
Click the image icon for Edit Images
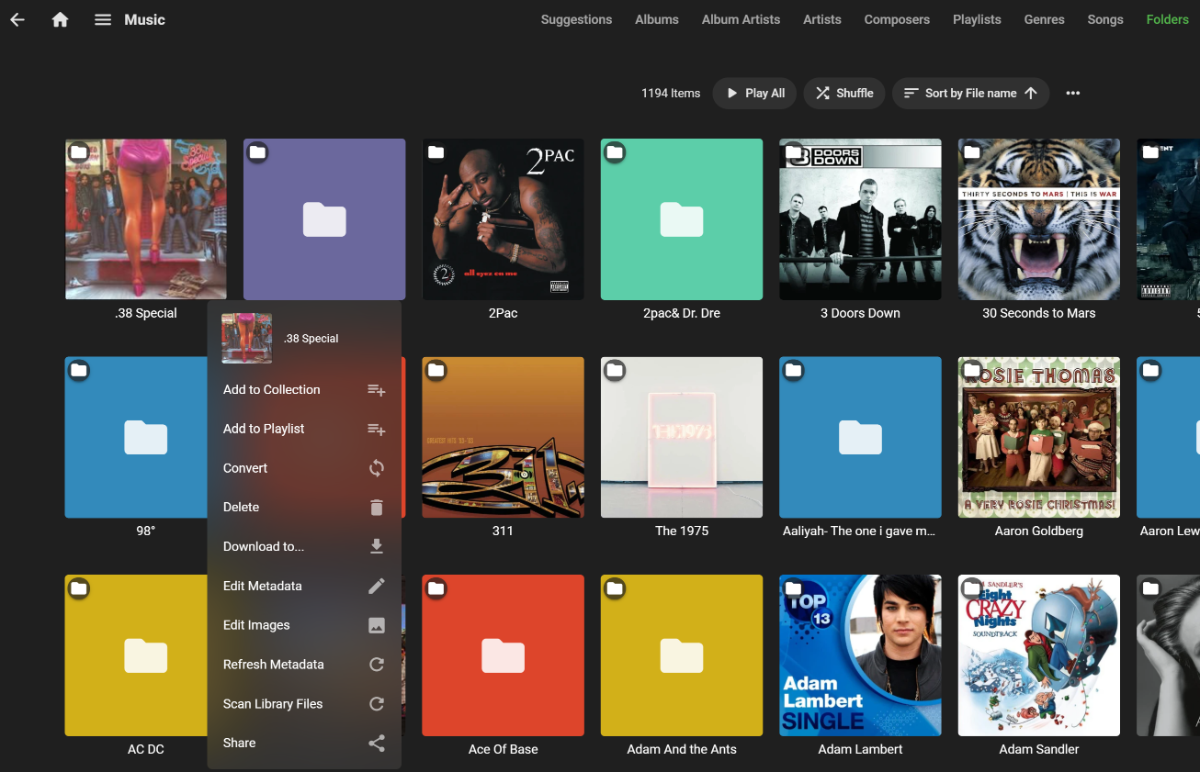coord(376,625)
